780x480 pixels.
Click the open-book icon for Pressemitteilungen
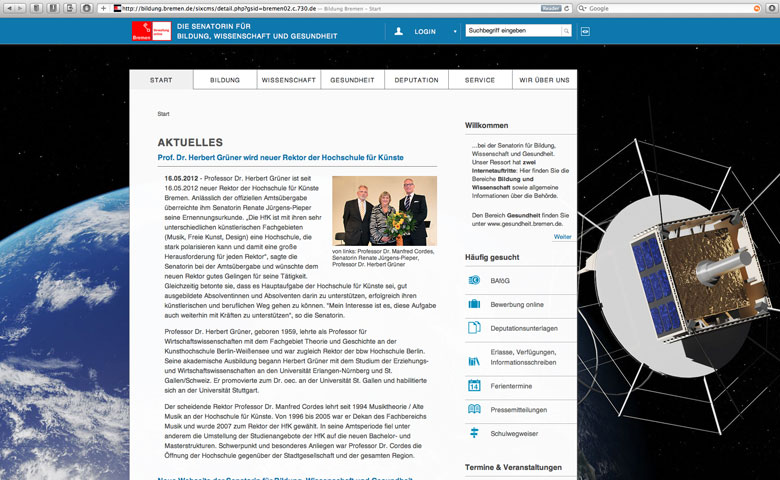(x=474, y=409)
